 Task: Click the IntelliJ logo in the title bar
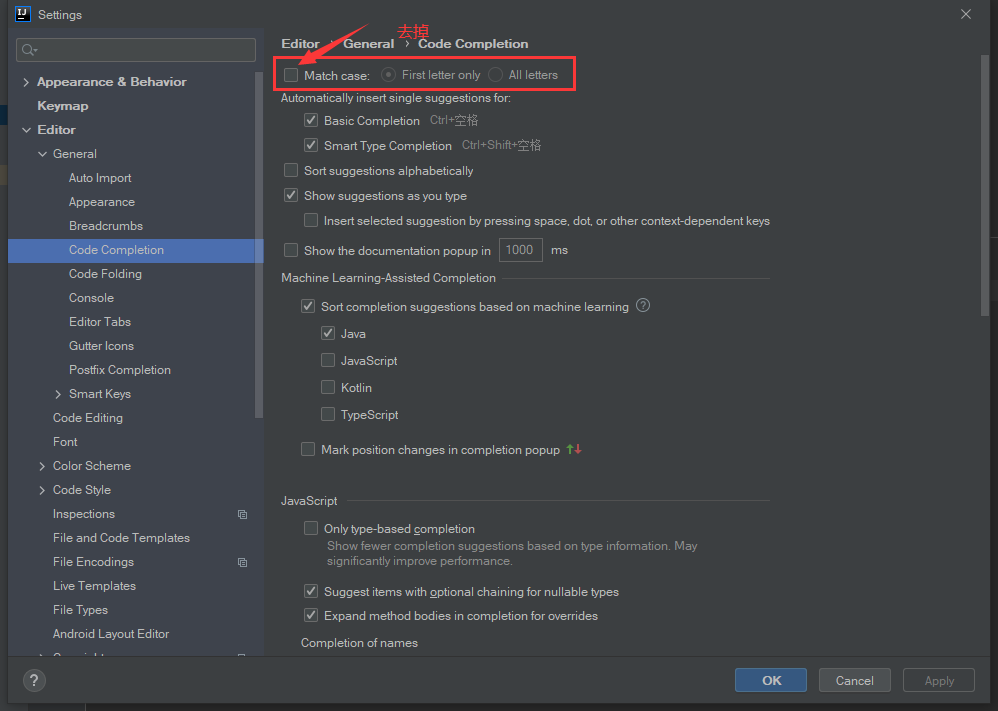point(23,14)
